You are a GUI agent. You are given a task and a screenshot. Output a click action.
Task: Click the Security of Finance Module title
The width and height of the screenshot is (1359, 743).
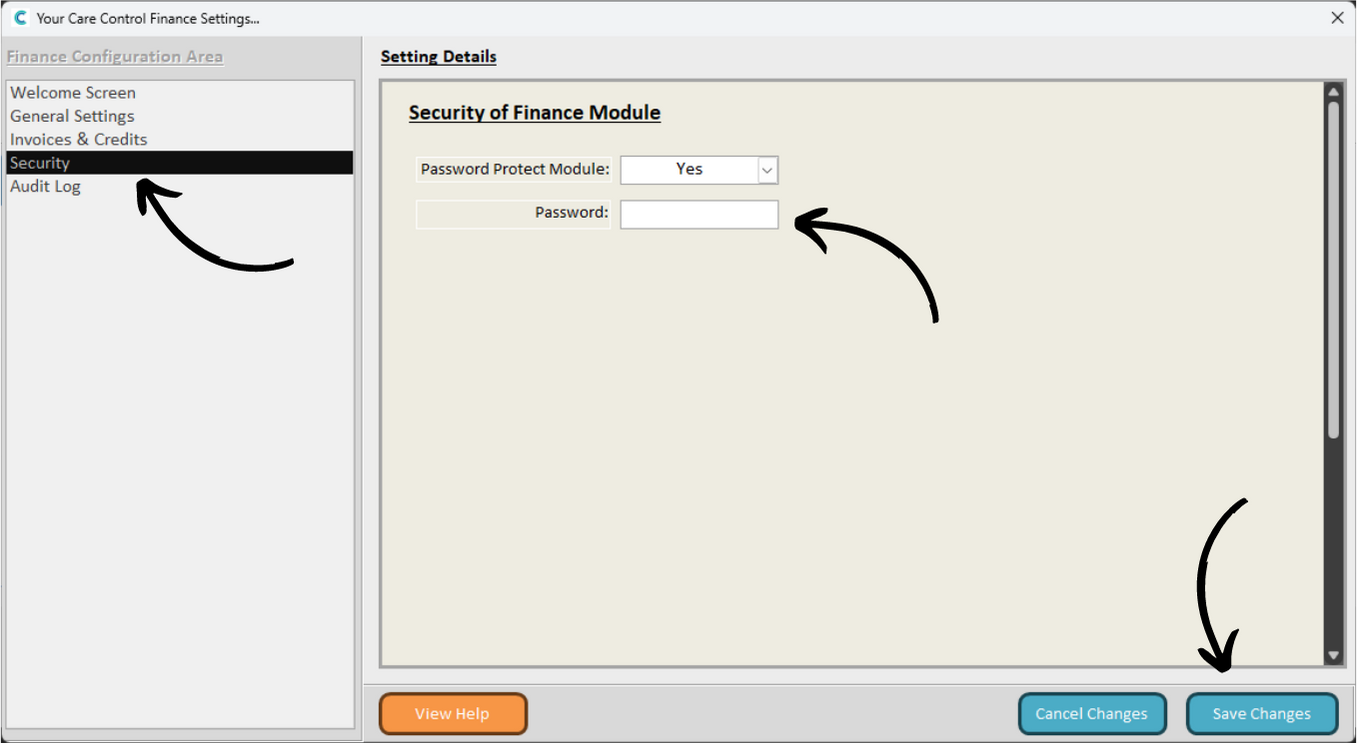534,113
